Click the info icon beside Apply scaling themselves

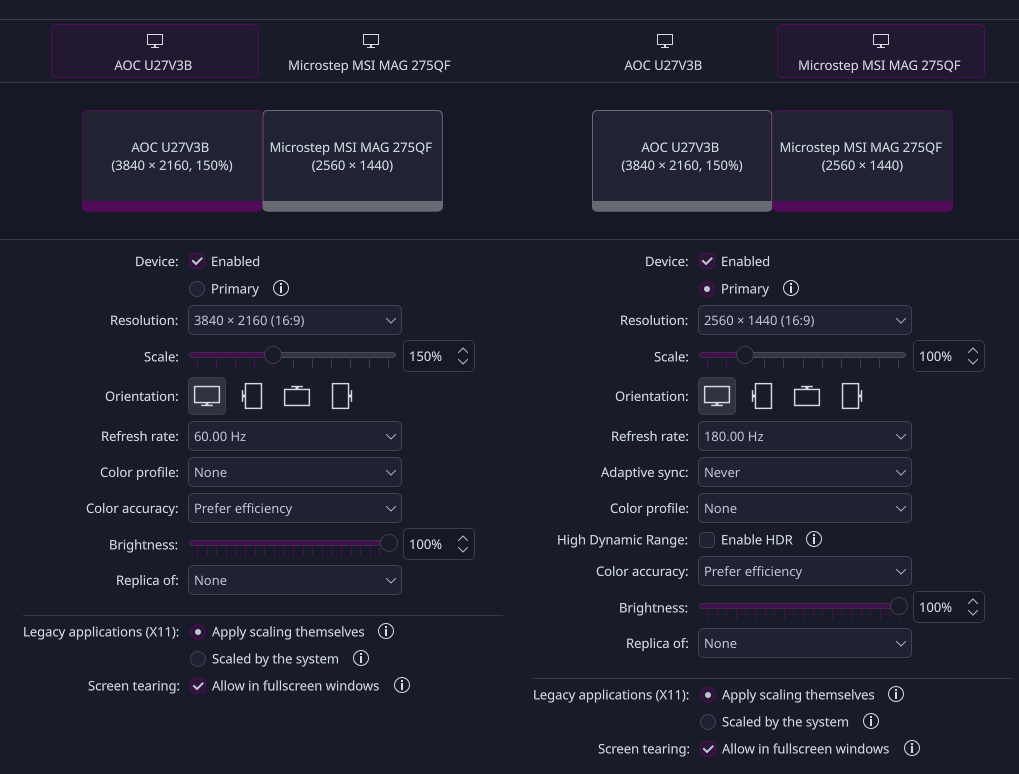click(386, 631)
